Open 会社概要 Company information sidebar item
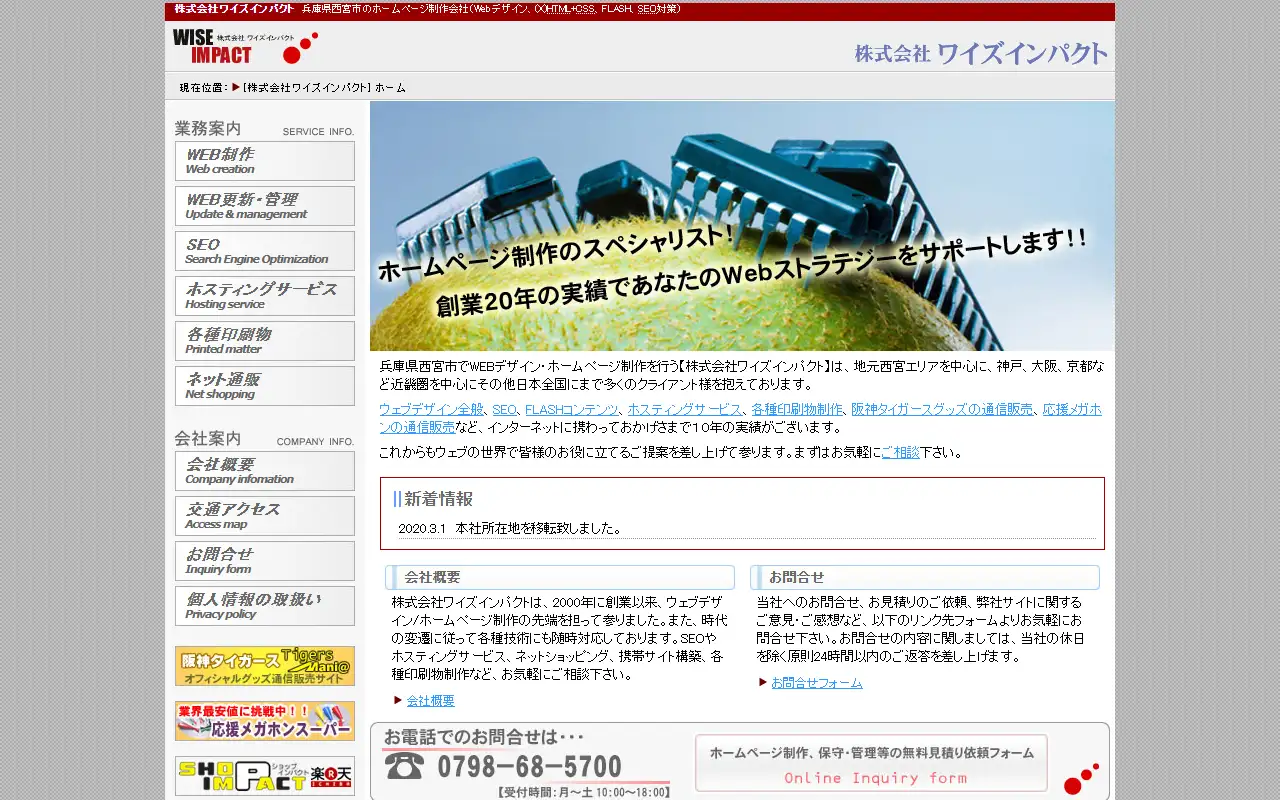 [265, 471]
